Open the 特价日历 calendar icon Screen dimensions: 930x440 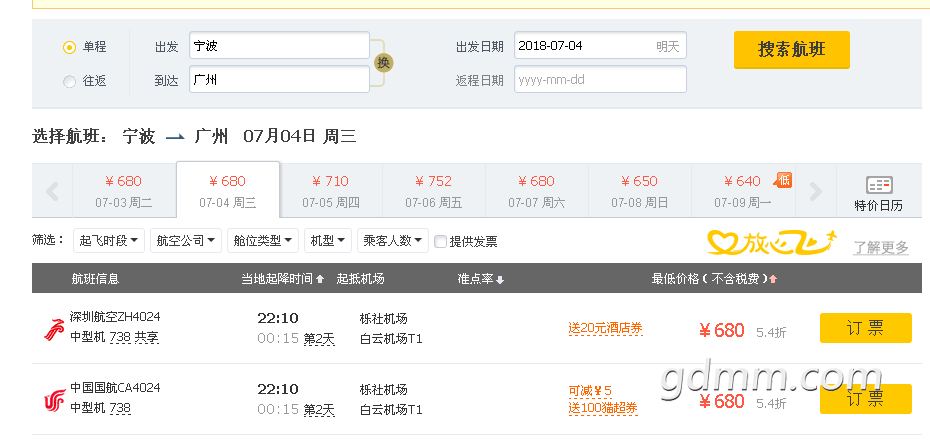[878, 185]
